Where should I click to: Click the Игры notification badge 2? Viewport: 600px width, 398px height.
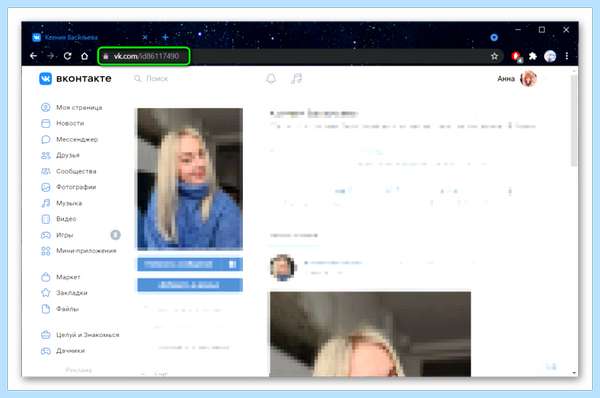pyautogui.click(x=116, y=235)
